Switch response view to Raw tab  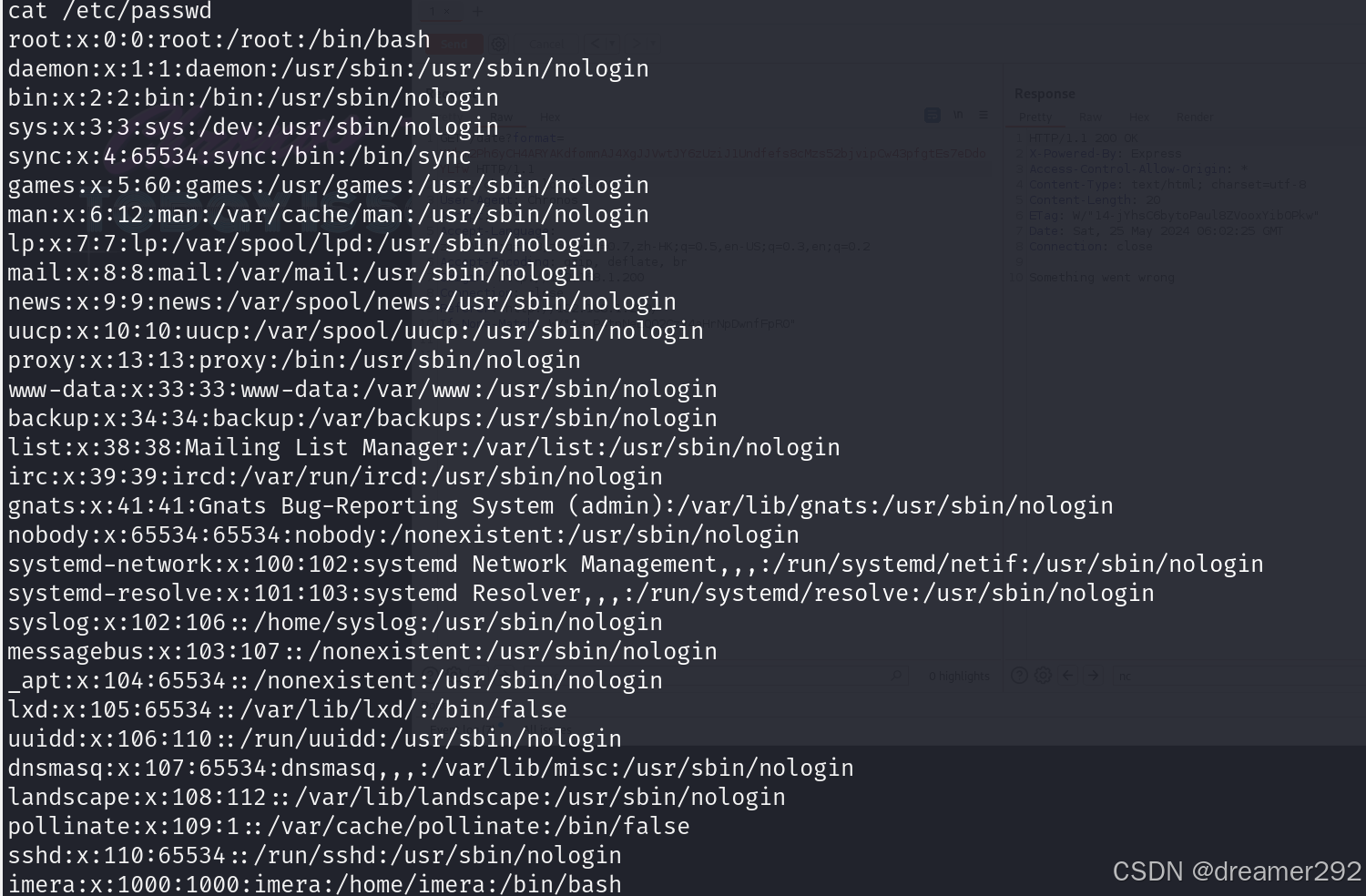tap(1090, 117)
